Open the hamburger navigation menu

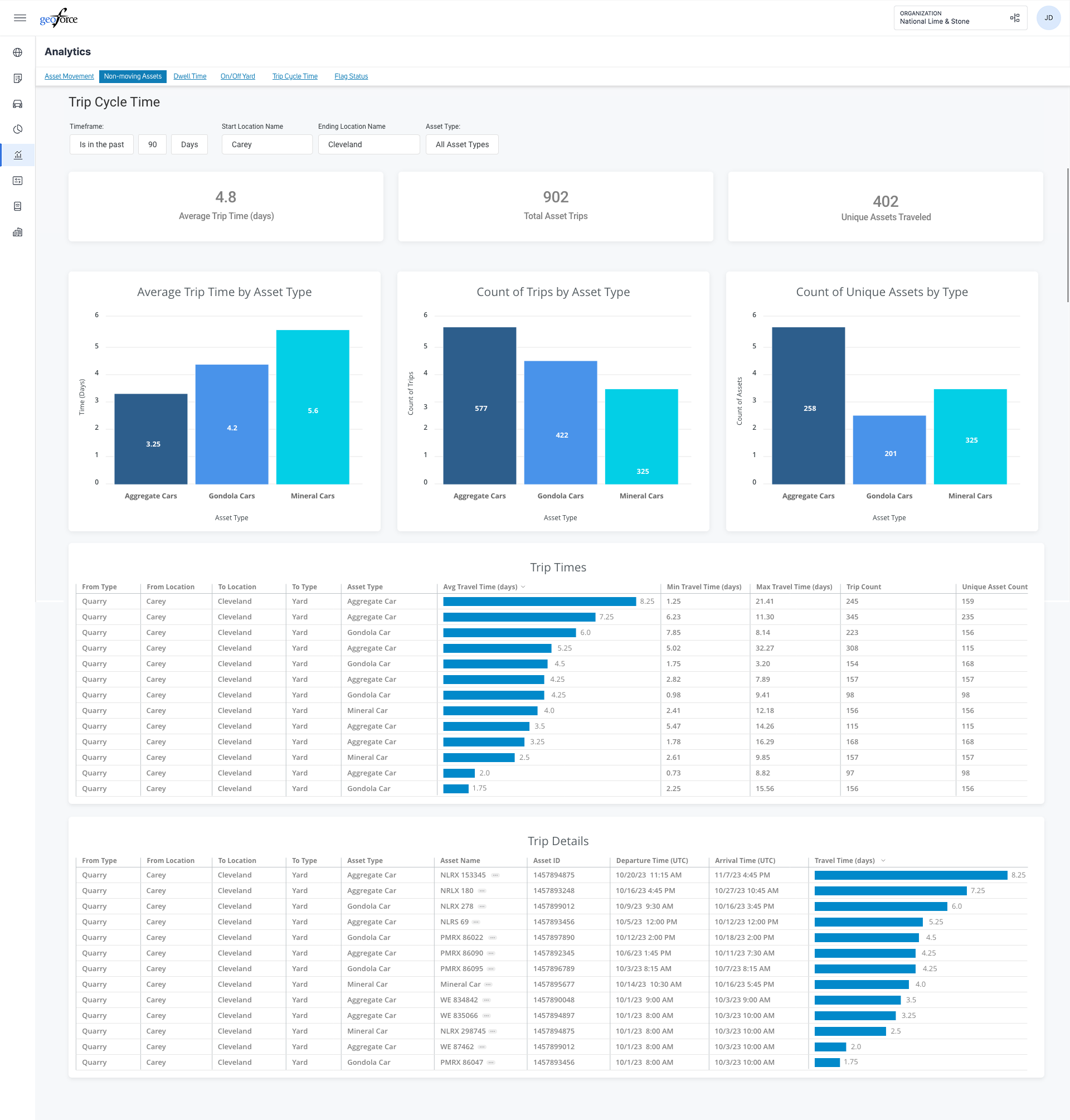coord(20,18)
